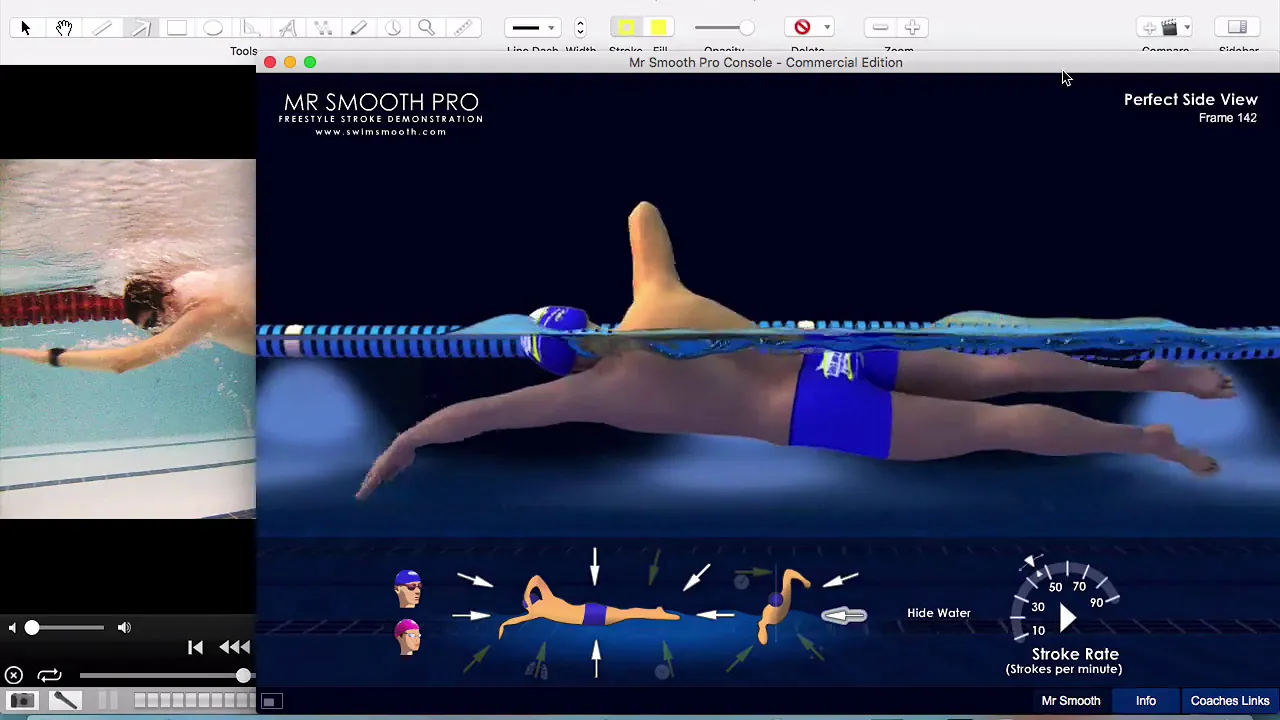1280x720 pixels.
Task: Adjust the line width stepper
Action: pos(580,28)
